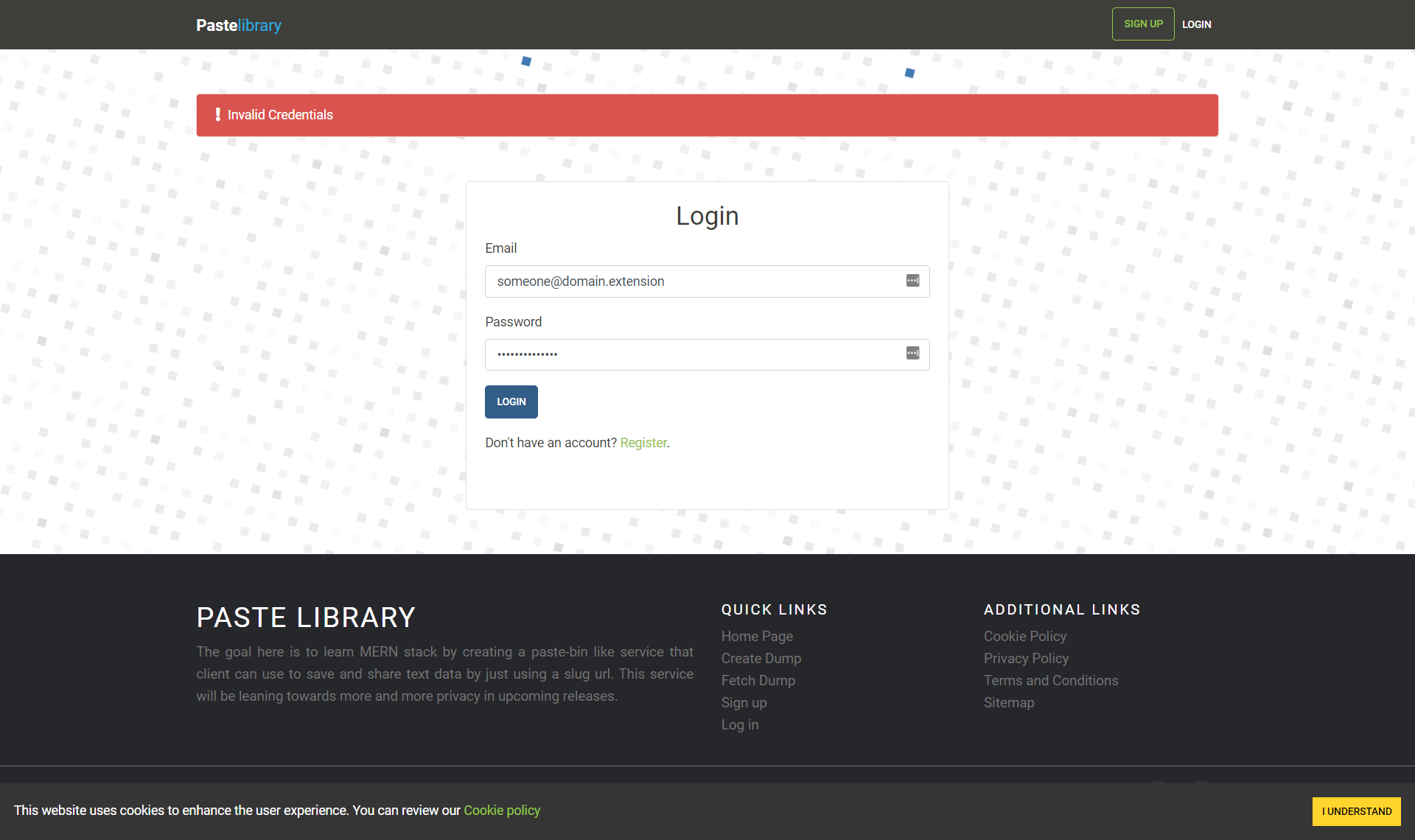Image resolution: width=1415 pixels, height=840 pixels.
Task: Submit with the blue LOGIN button
Action: pyautogui.click(x=511, y=402)
